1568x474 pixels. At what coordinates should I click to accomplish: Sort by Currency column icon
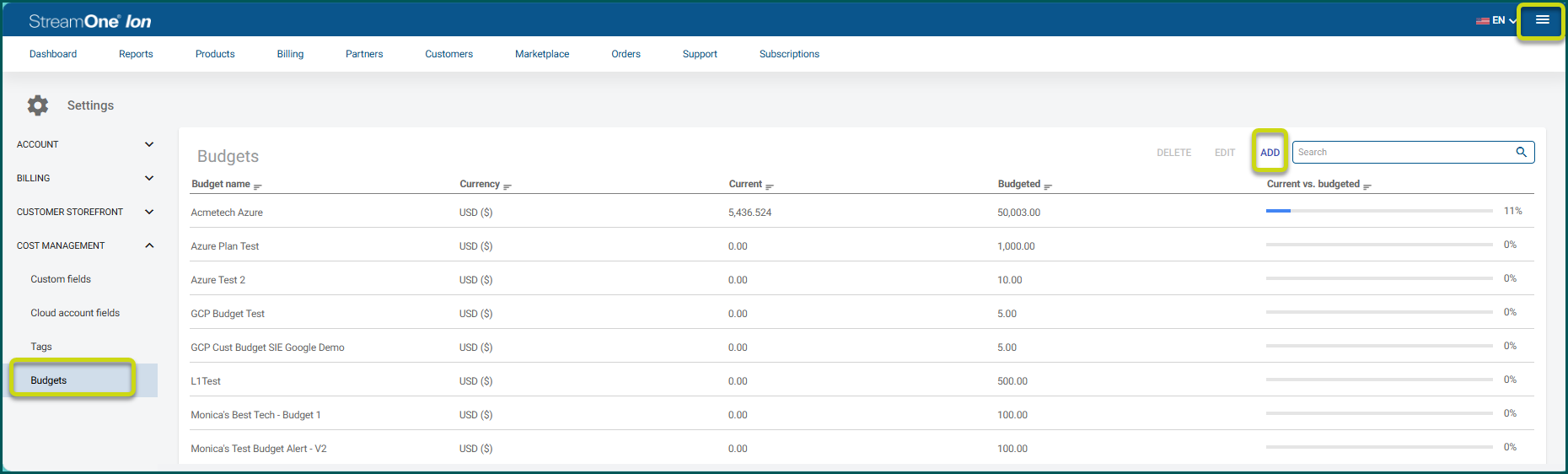click(x=507, y=186)
